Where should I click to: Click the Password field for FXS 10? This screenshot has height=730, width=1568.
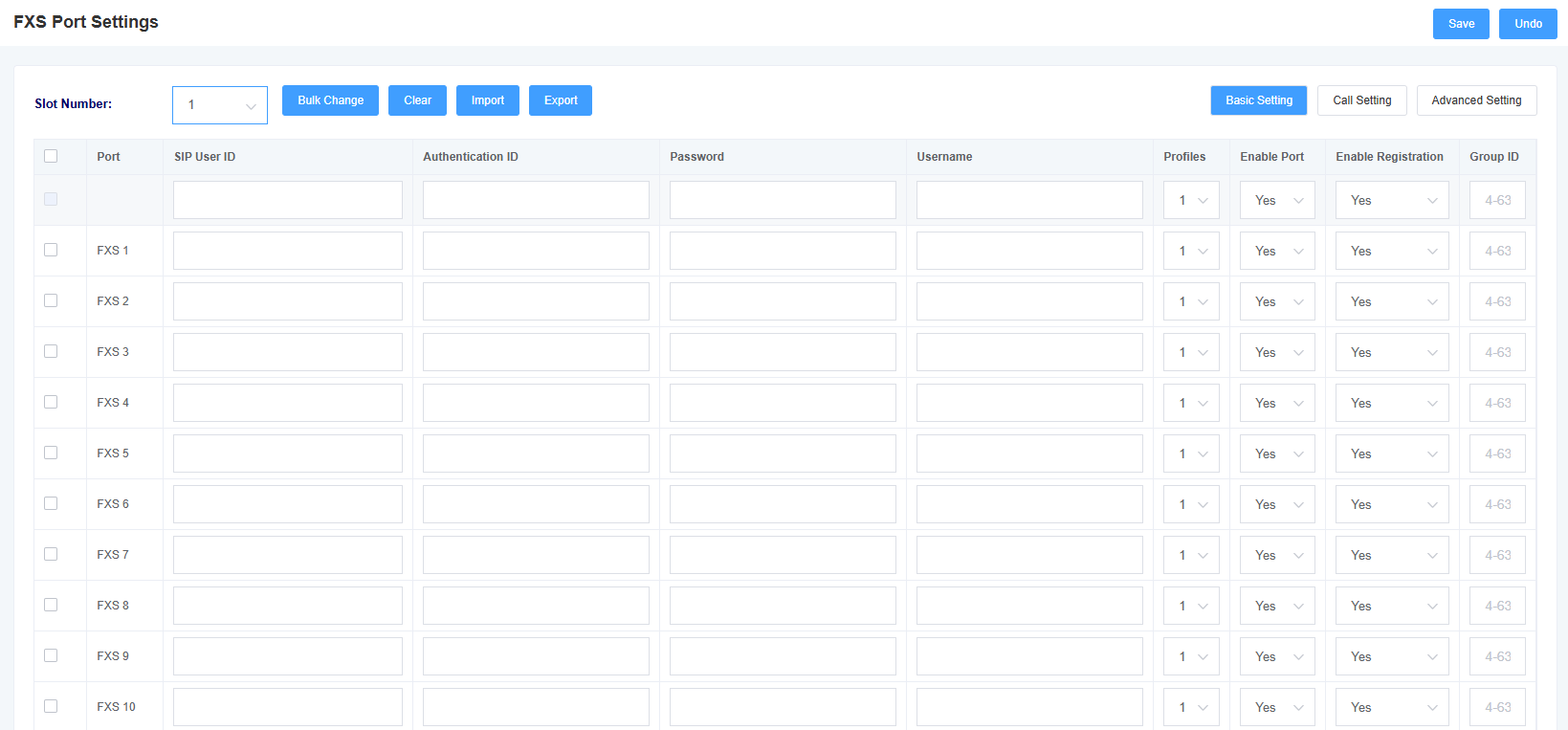pos(783,707)
